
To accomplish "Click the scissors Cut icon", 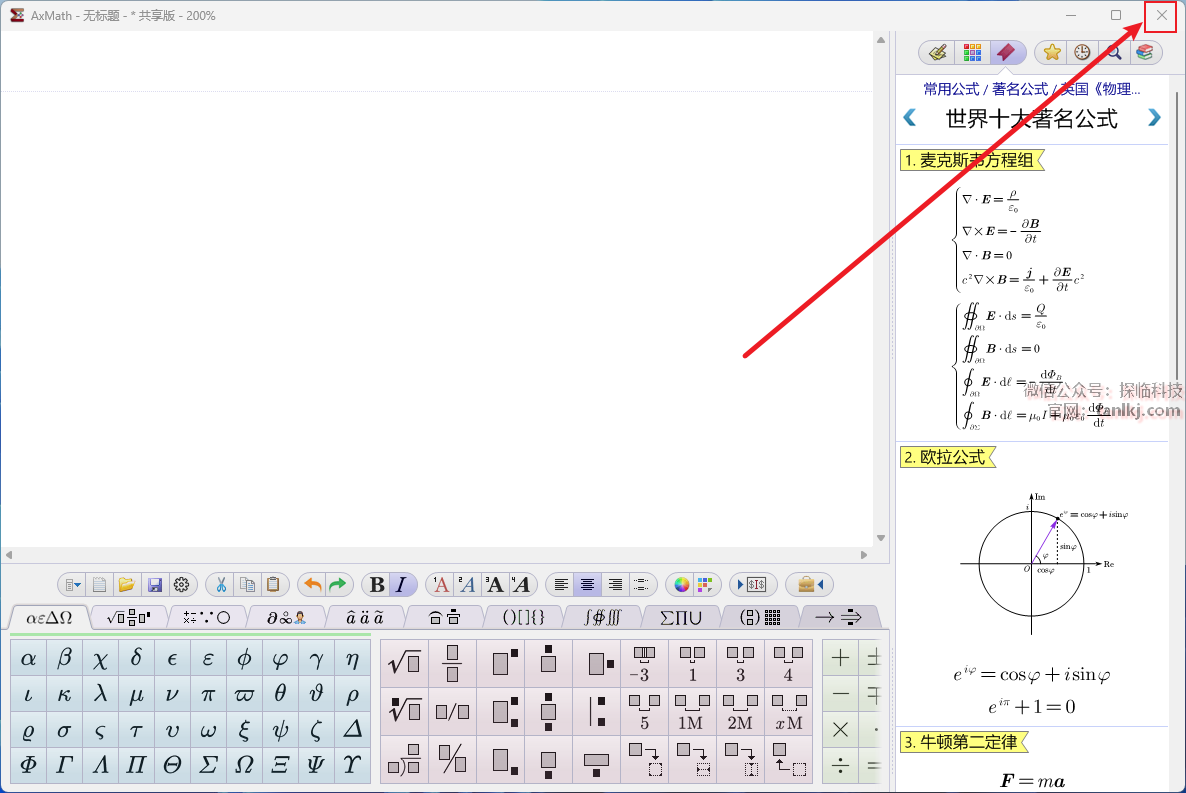I will coord(221,585).
